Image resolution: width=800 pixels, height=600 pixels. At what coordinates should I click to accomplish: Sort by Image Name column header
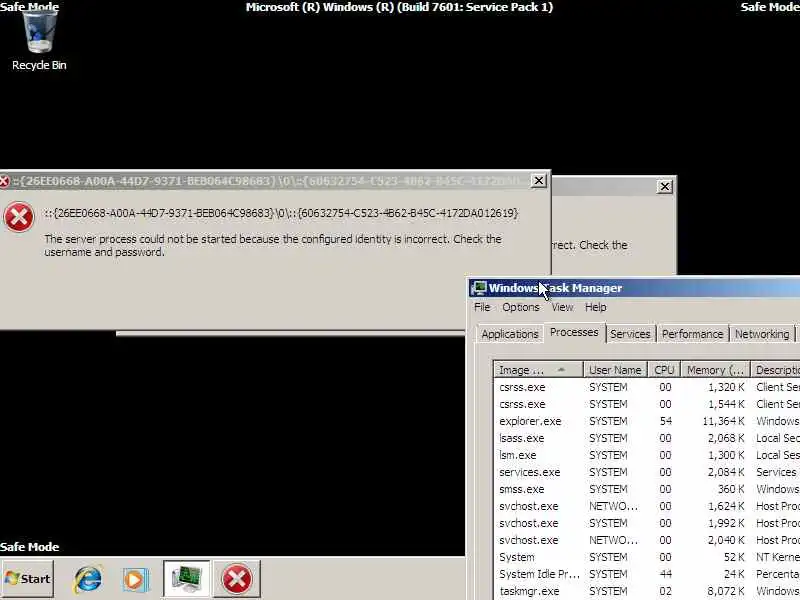point(538,370)
